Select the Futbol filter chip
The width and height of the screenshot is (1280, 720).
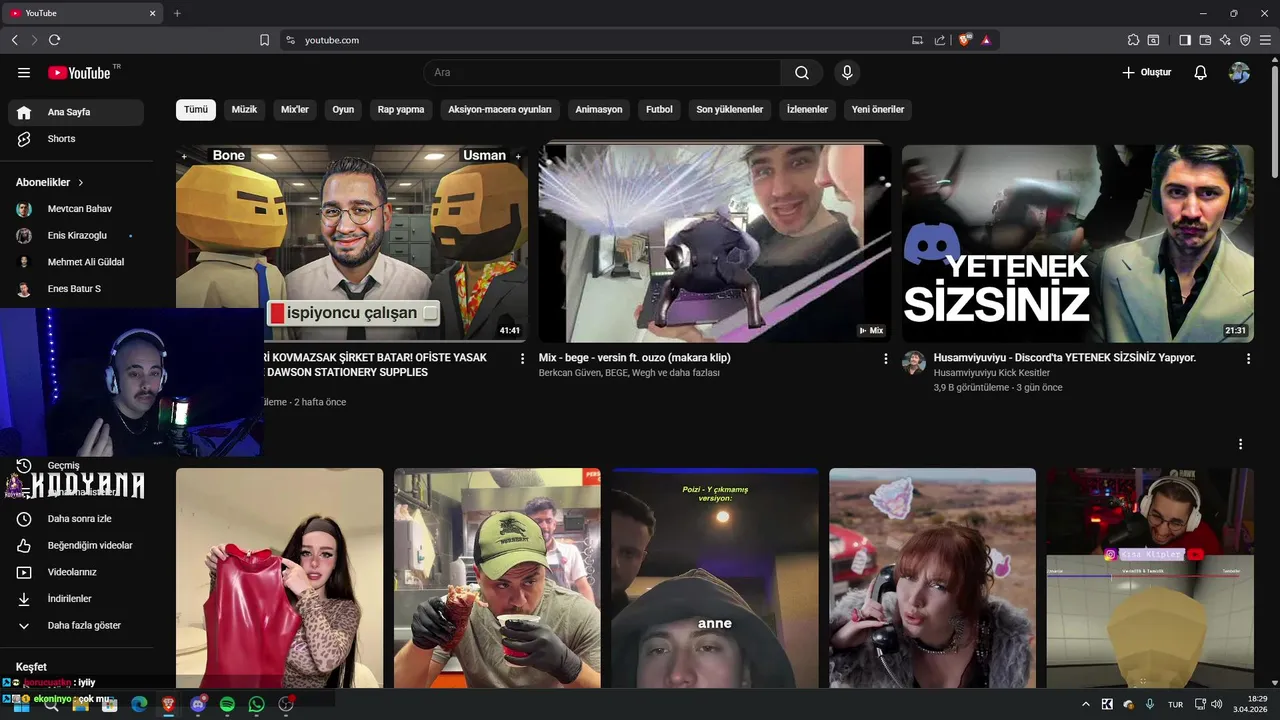659,109
